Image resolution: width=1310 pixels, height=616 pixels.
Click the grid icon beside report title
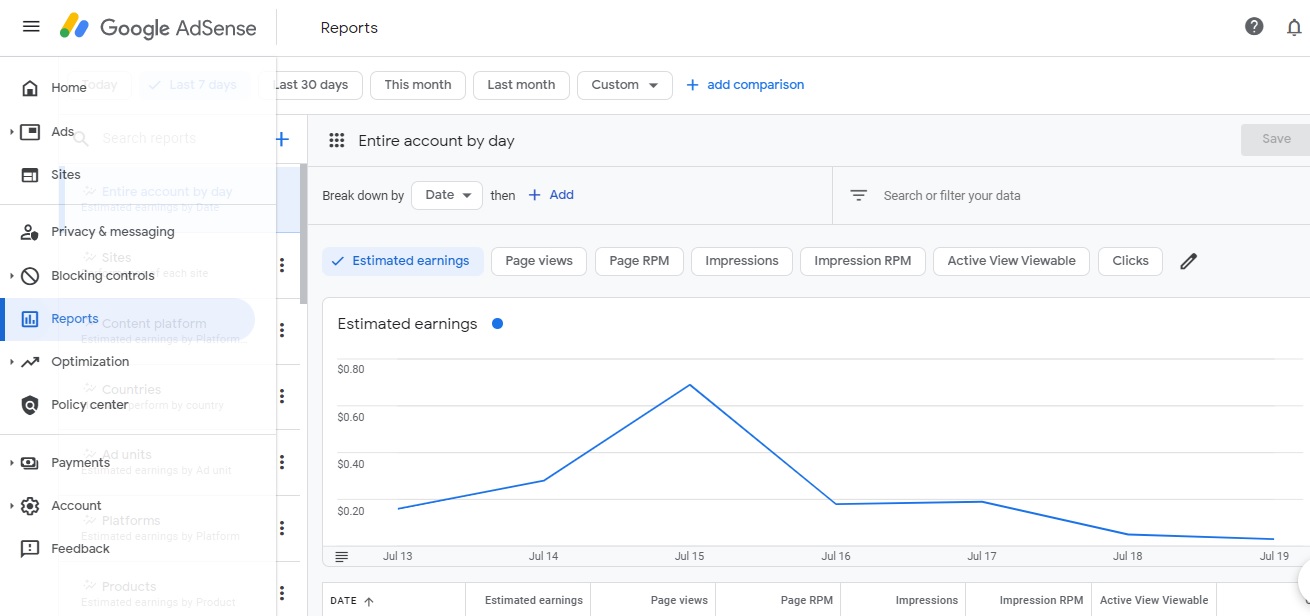click(337, 141)
